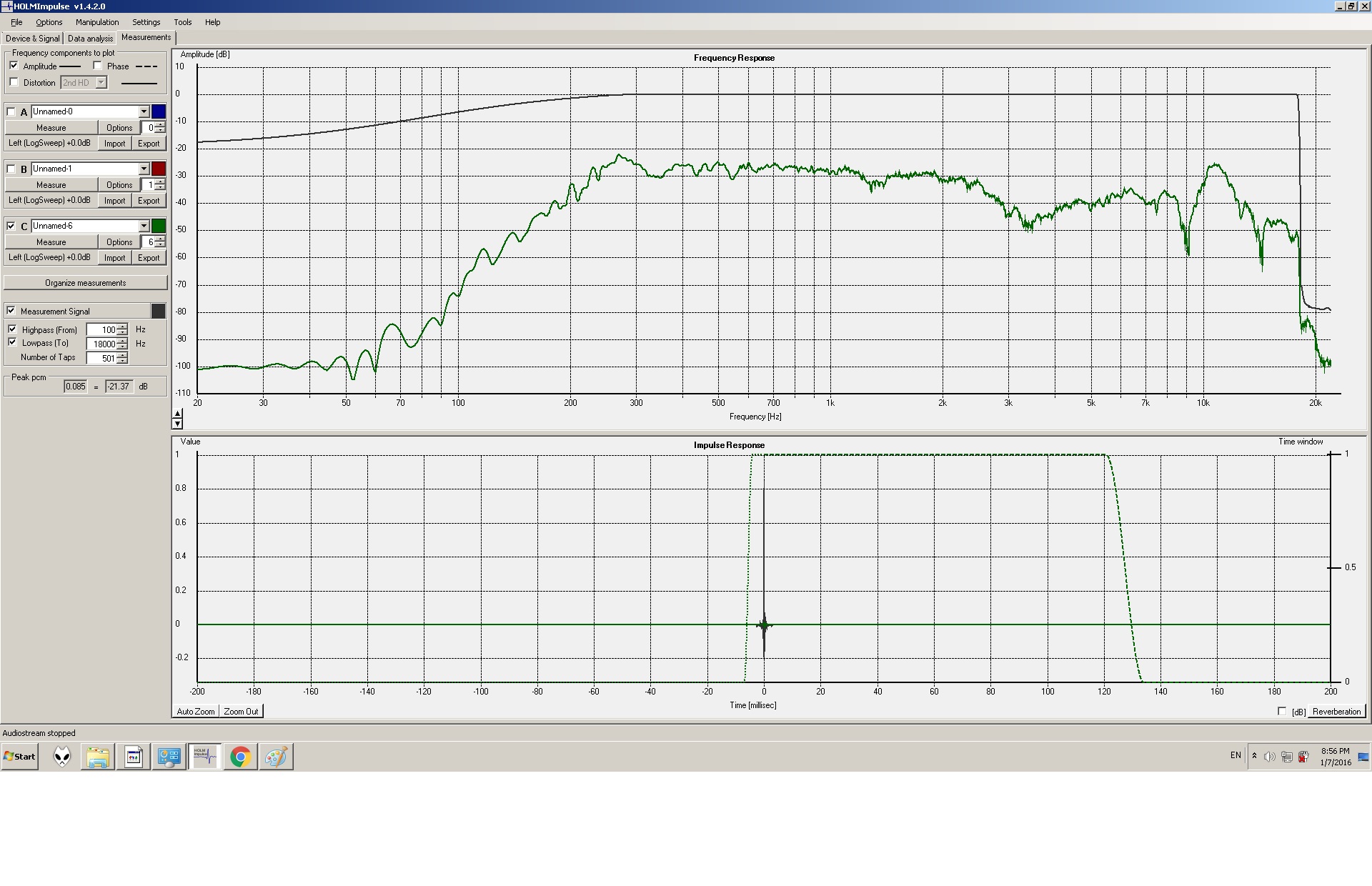Image resolution: width=1372 pixels, height=886 pixels.
Task: Click the up arrow below the Amplitude axis
Action: tap(178, 414)
